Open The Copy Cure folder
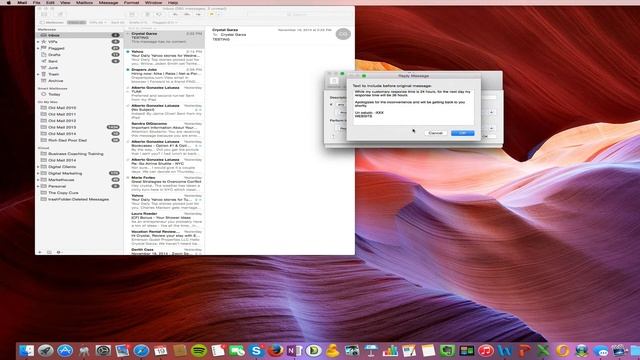640x360 pixels. coord(79,193)
